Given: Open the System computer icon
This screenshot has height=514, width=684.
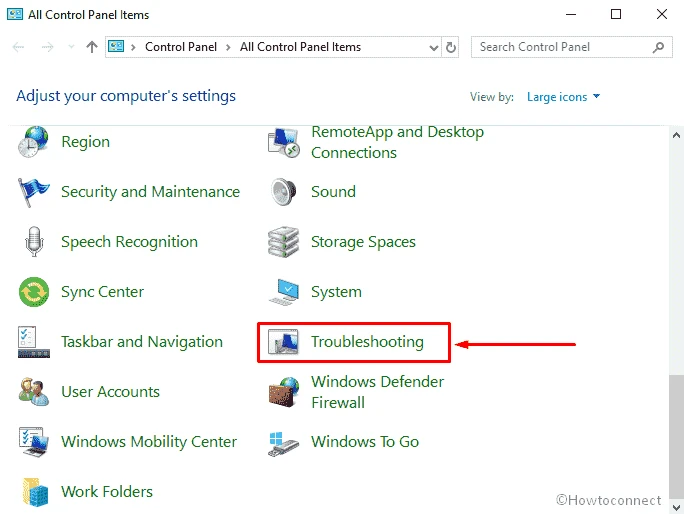Looking at the screenshot, I should click(x=284, y=291).
